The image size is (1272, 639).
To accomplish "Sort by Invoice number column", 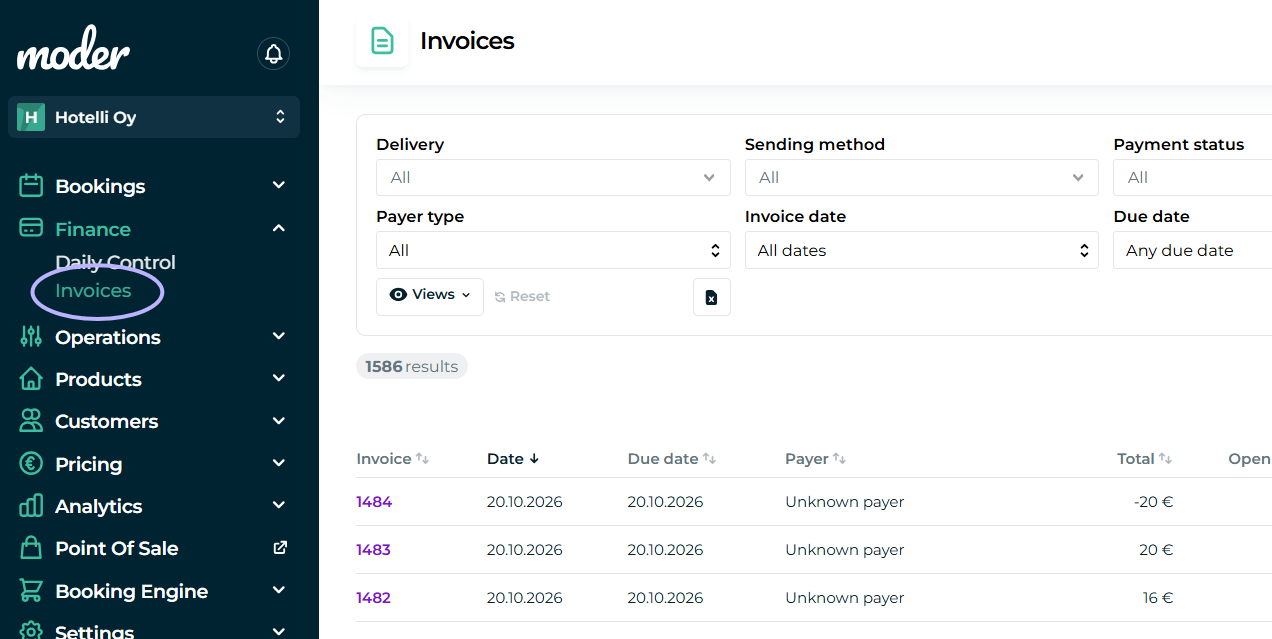I will click(392, 459).
